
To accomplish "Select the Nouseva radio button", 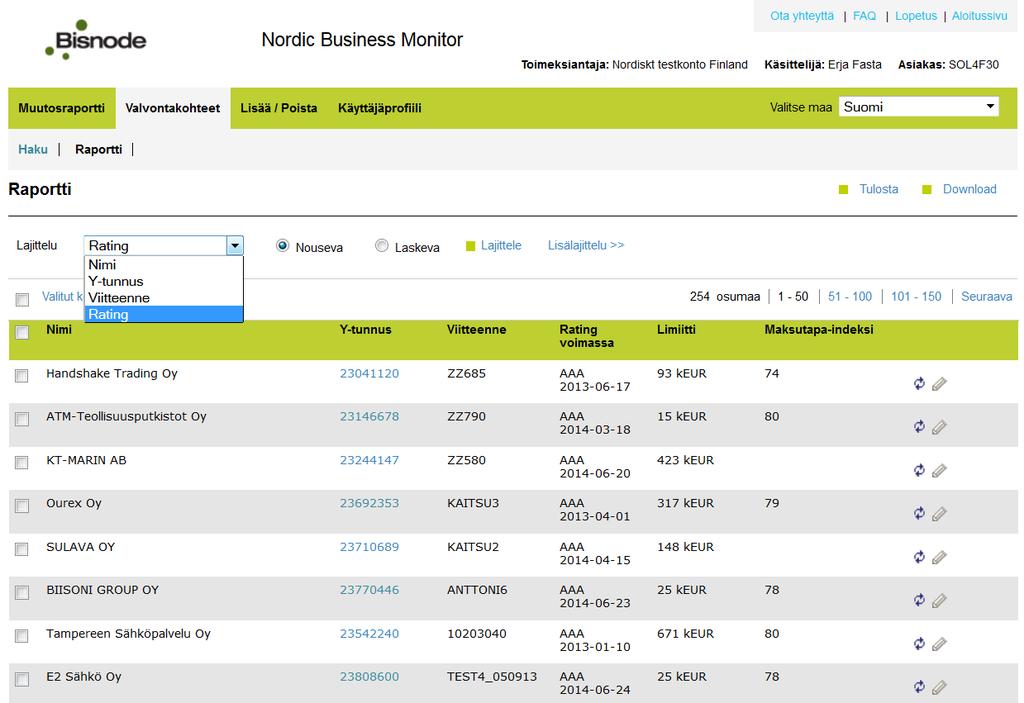I will coord(282,246).
